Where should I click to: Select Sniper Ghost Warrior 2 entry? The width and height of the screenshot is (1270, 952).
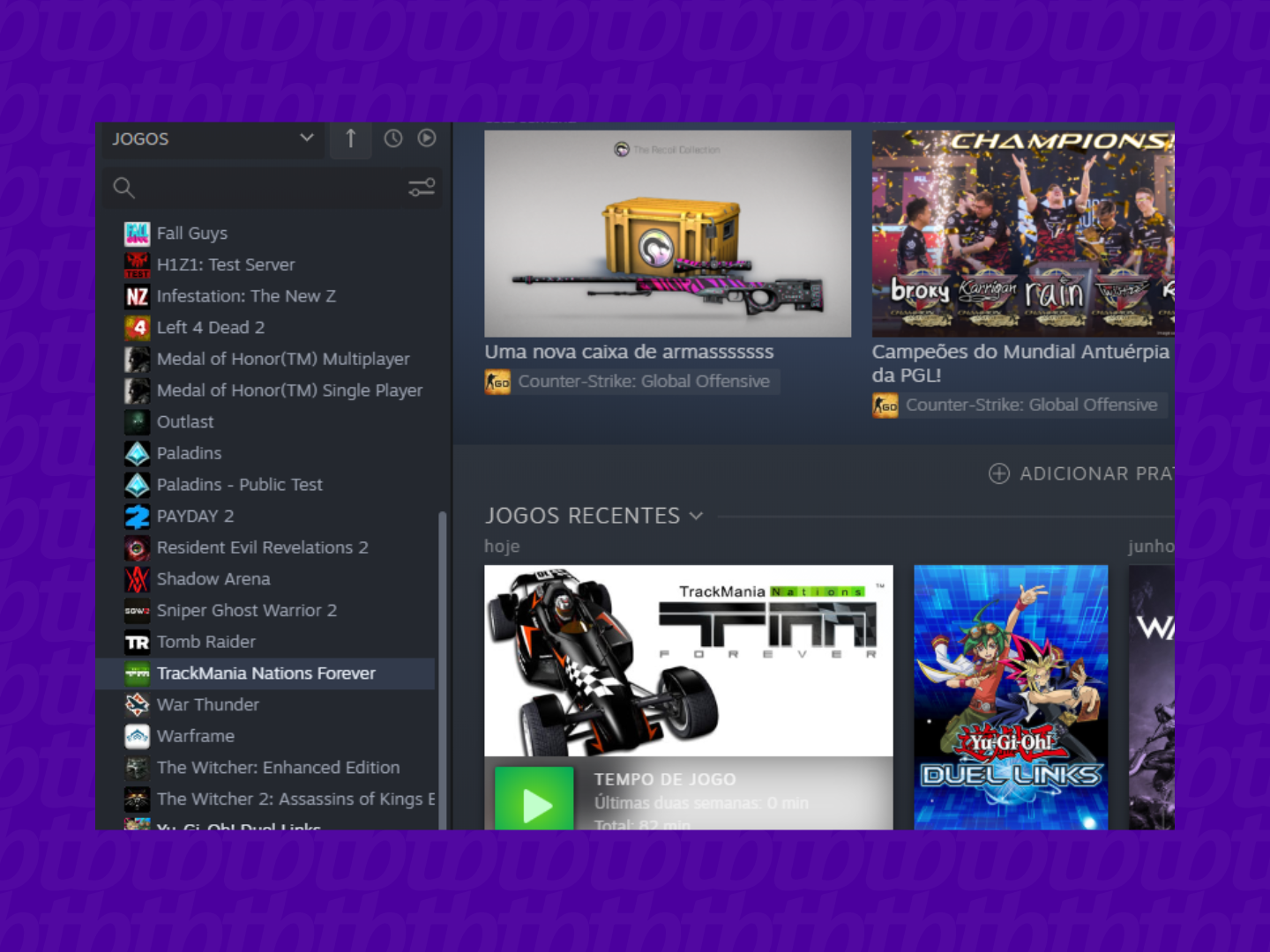[265, 611]
